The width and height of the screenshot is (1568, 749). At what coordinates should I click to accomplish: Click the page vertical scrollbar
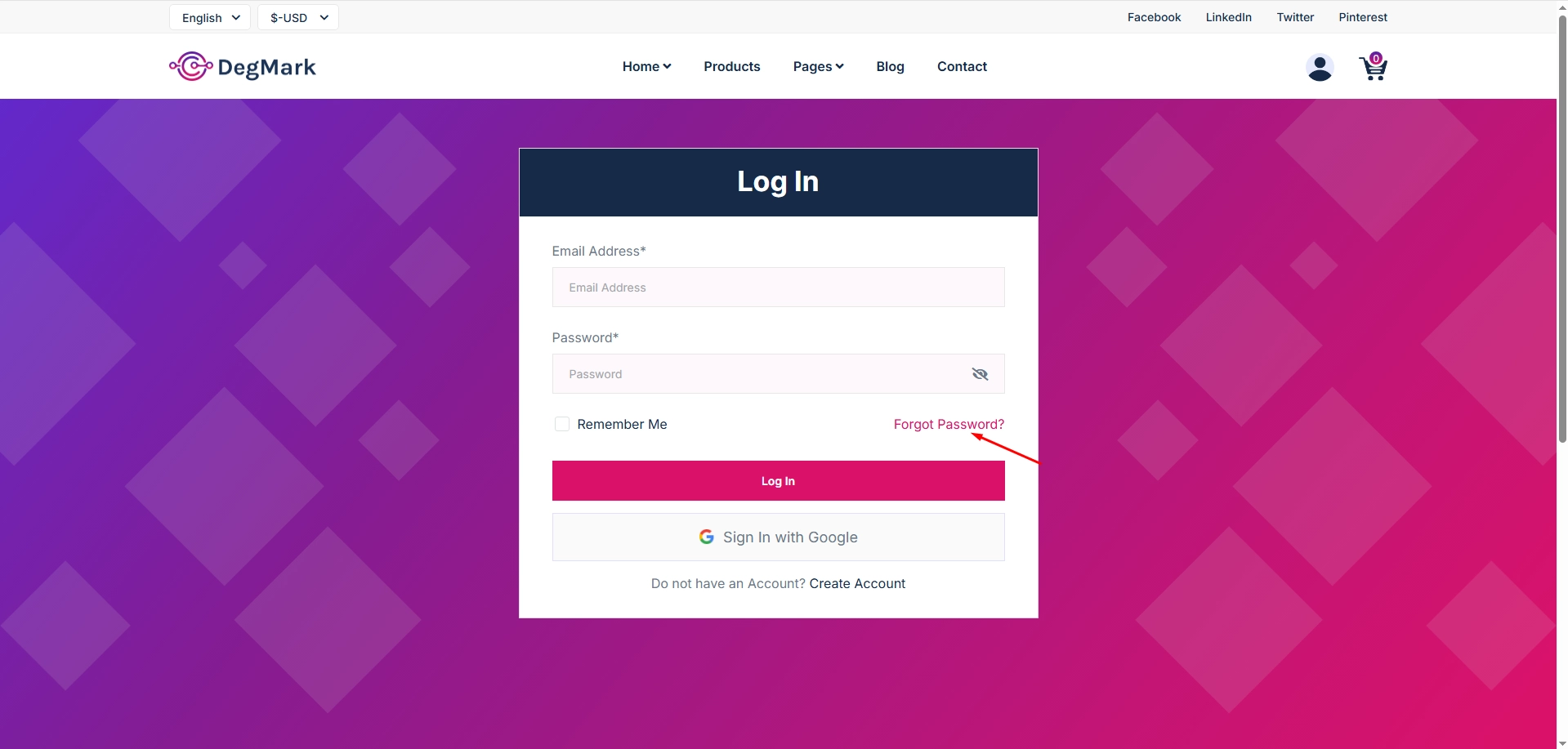coord(1562,229)
